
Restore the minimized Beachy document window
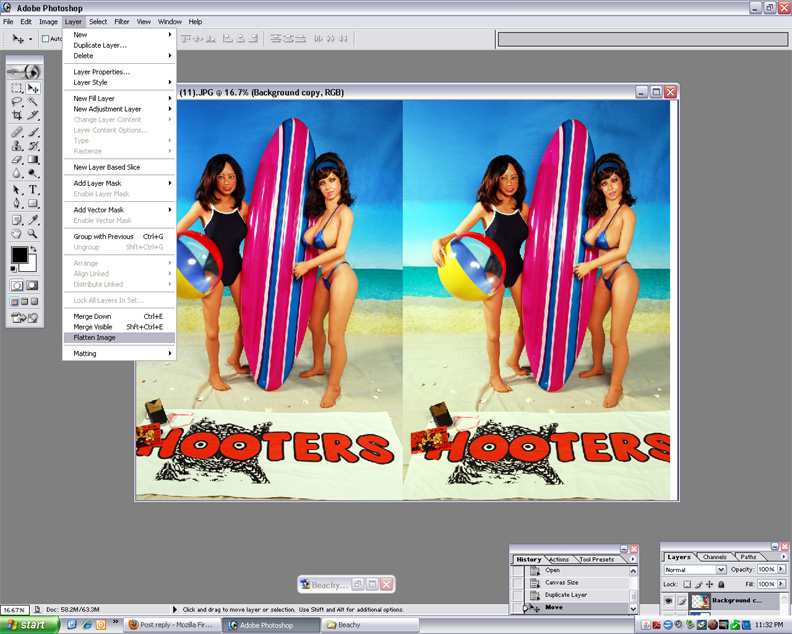coord(358,584)
